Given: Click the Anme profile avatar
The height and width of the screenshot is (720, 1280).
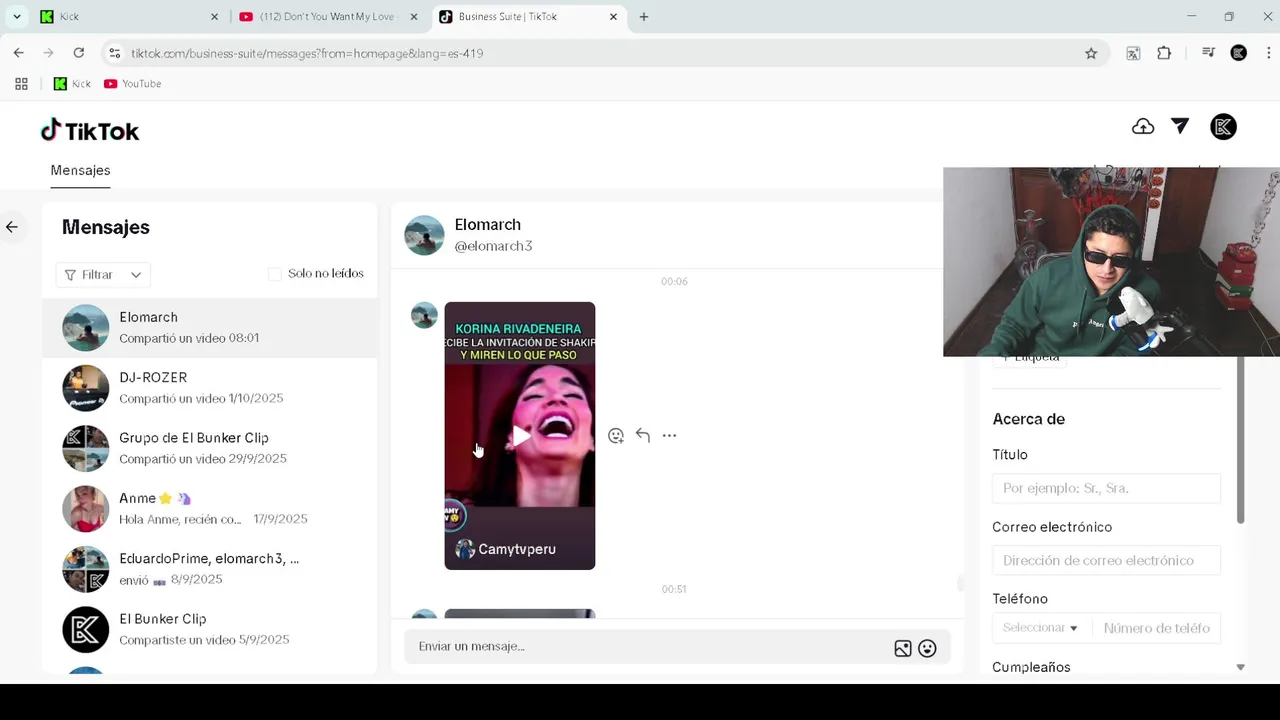Looking at the screenshot, I should 85,509.
